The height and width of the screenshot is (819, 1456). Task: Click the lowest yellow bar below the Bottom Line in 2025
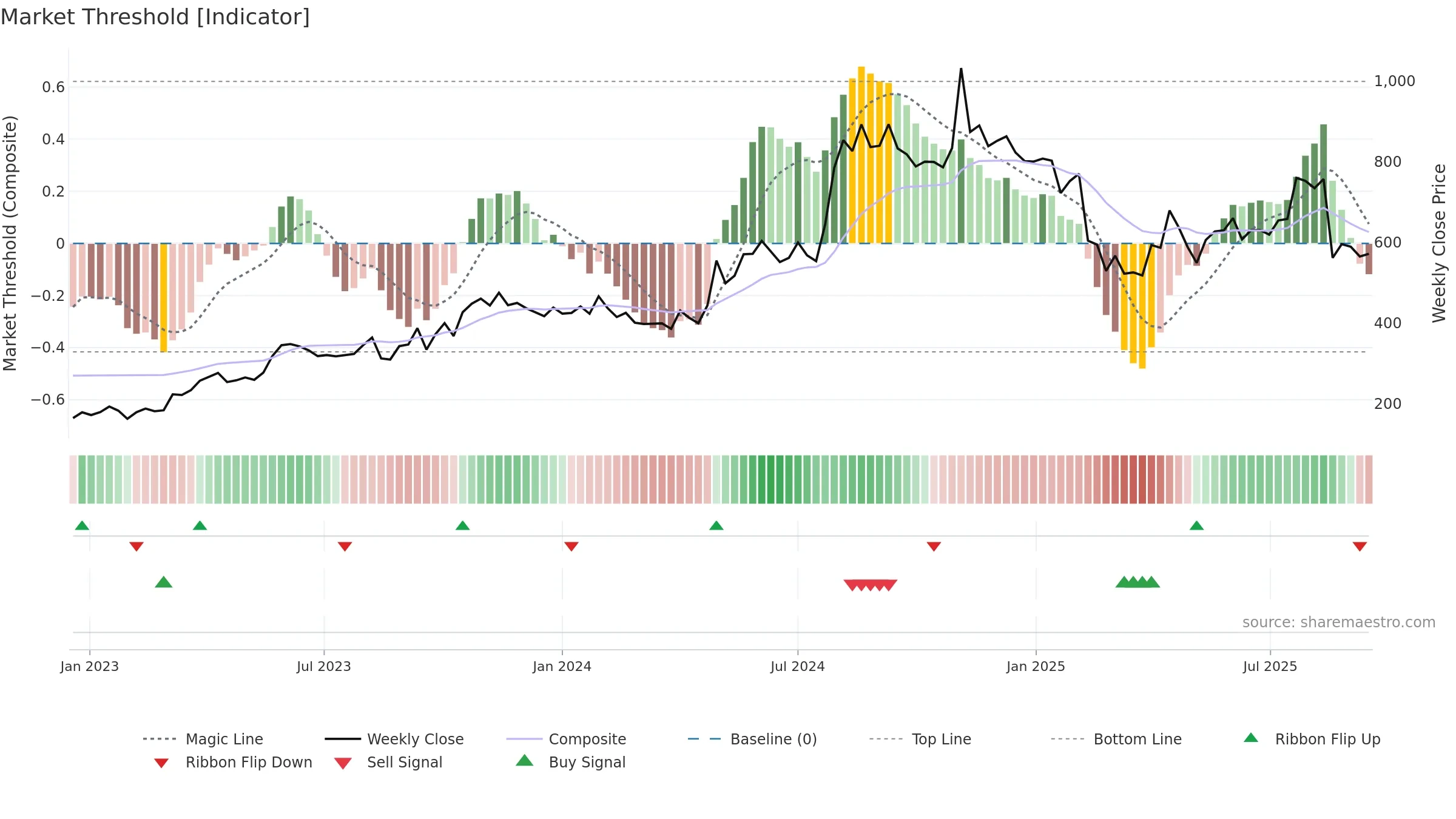point(1142,306)
